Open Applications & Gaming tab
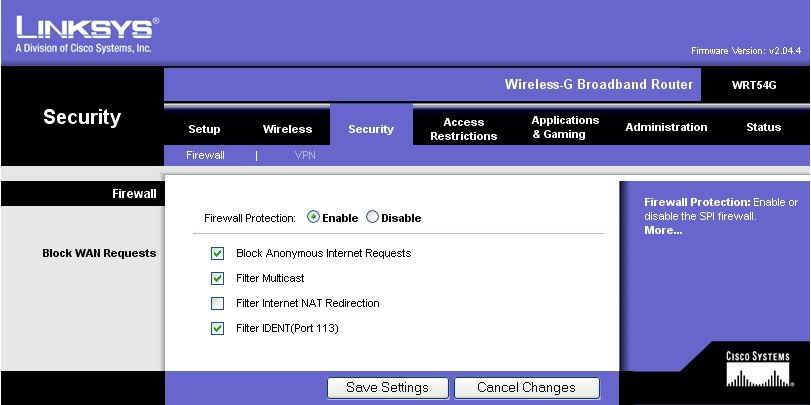 point(565,127)
